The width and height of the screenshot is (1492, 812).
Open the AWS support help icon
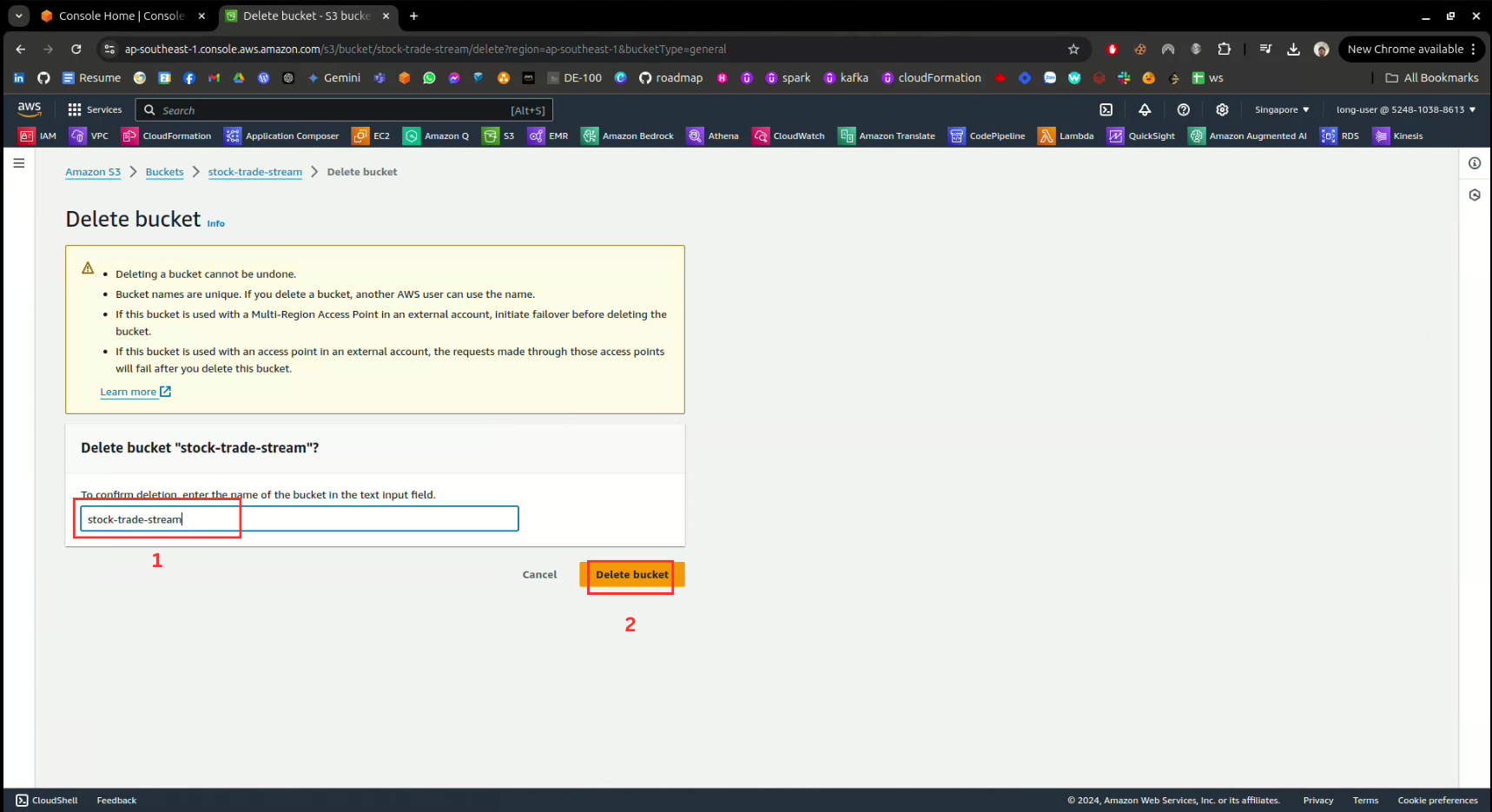tap(1183, 110)
